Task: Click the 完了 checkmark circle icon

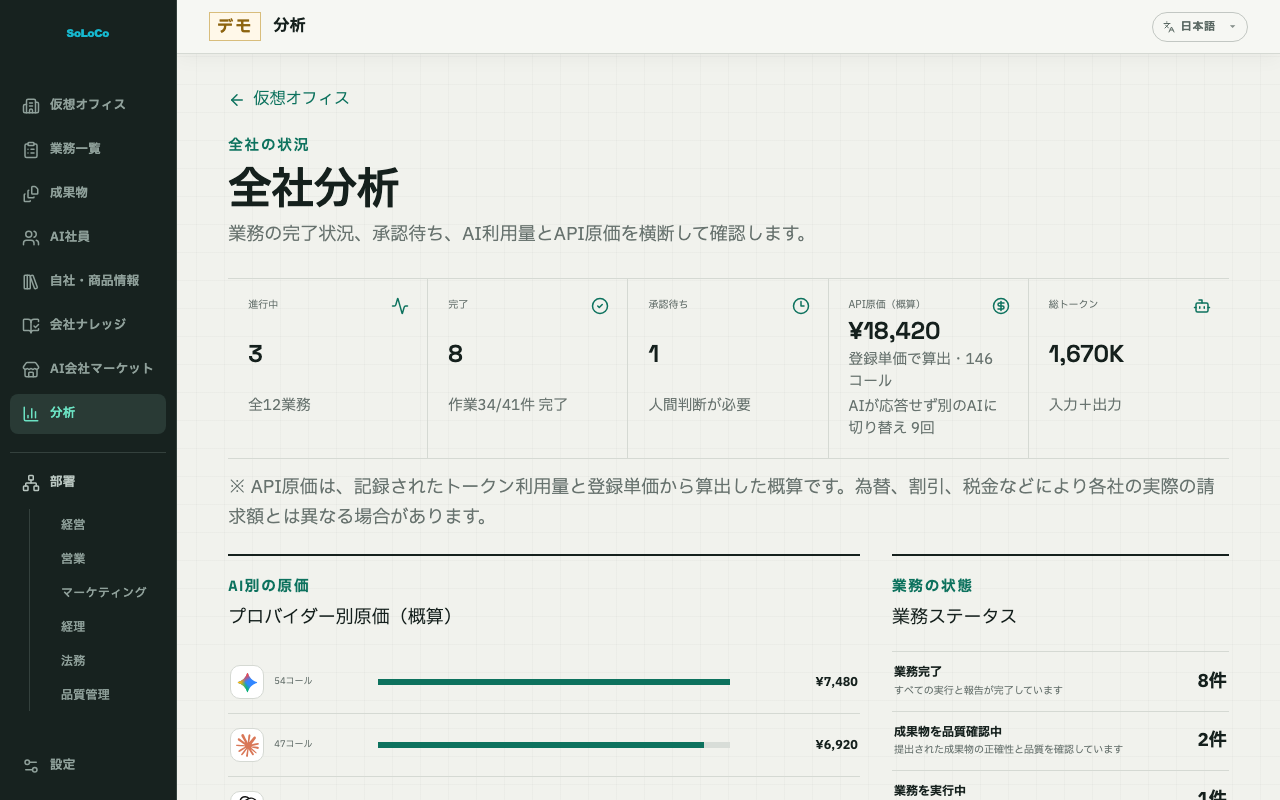Action: tap(600, 306)
